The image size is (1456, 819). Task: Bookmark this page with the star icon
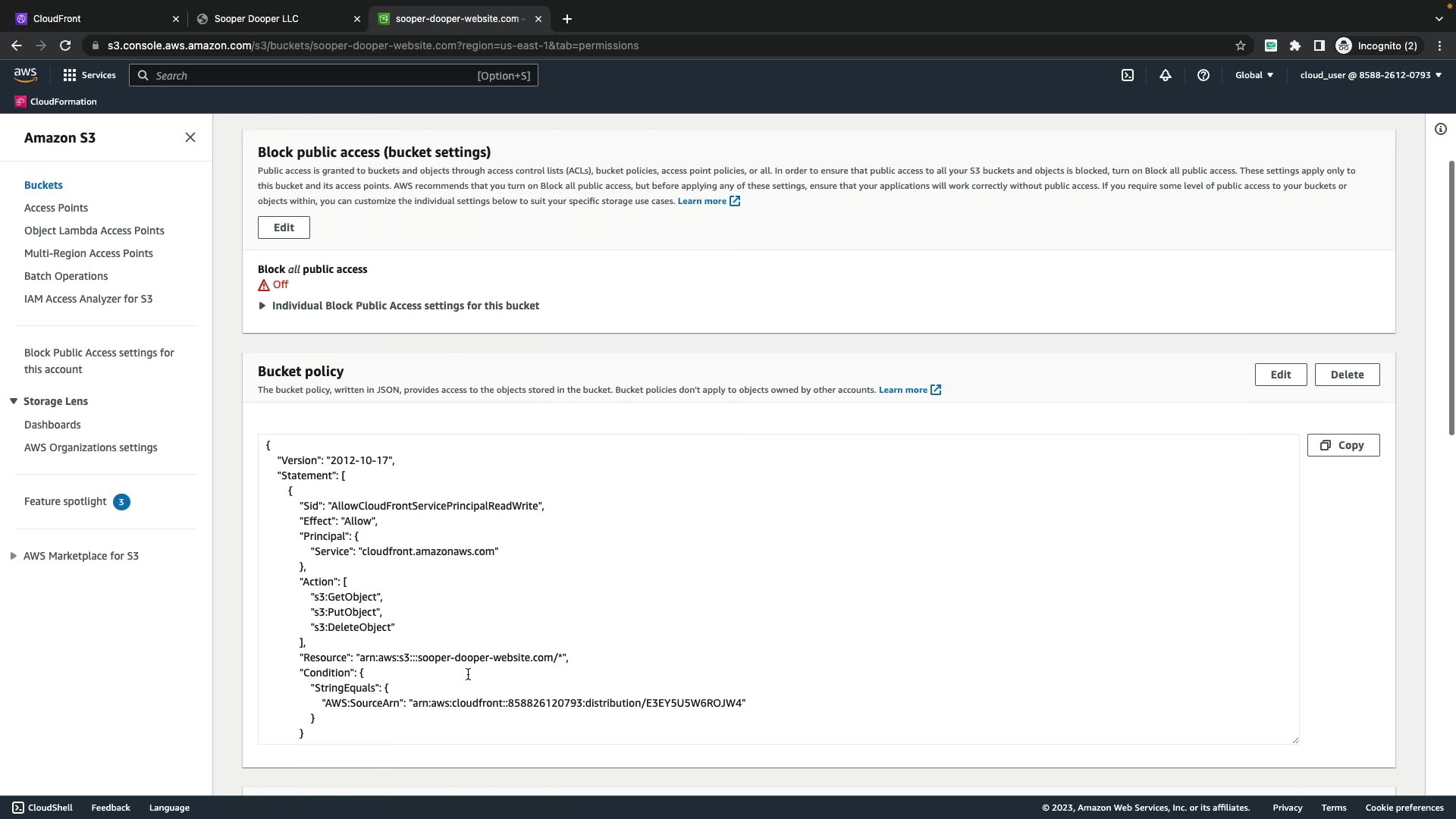pyautogui.click(x=1241, y=45)
